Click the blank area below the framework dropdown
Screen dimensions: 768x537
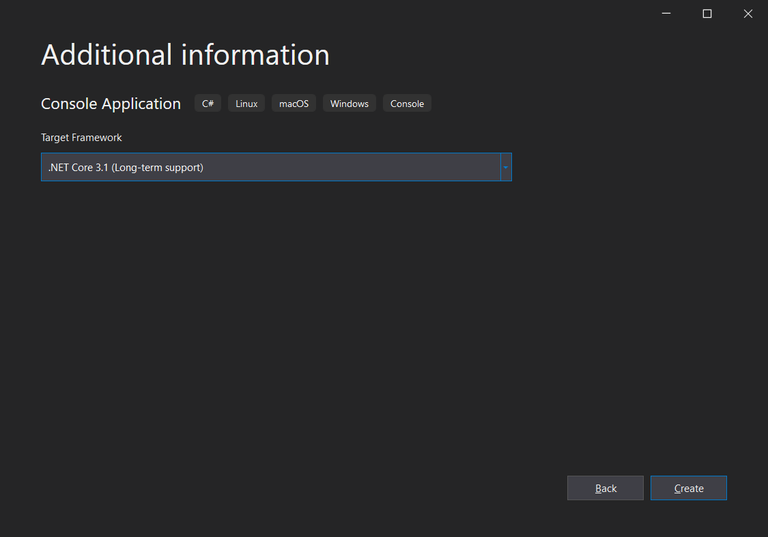pyautogui.click(x=275, y=300)
